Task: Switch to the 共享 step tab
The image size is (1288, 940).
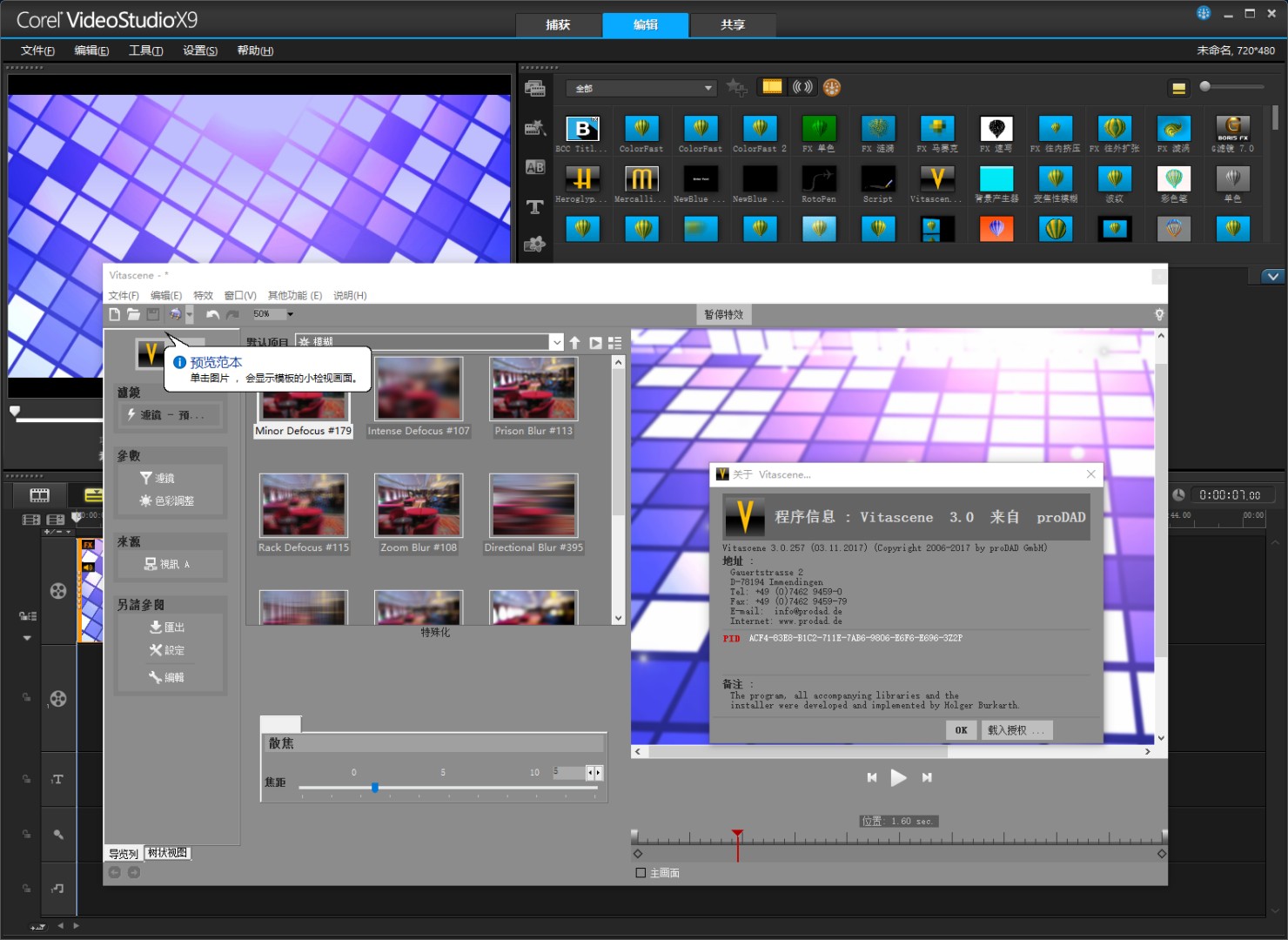Action: pos(733,25)
